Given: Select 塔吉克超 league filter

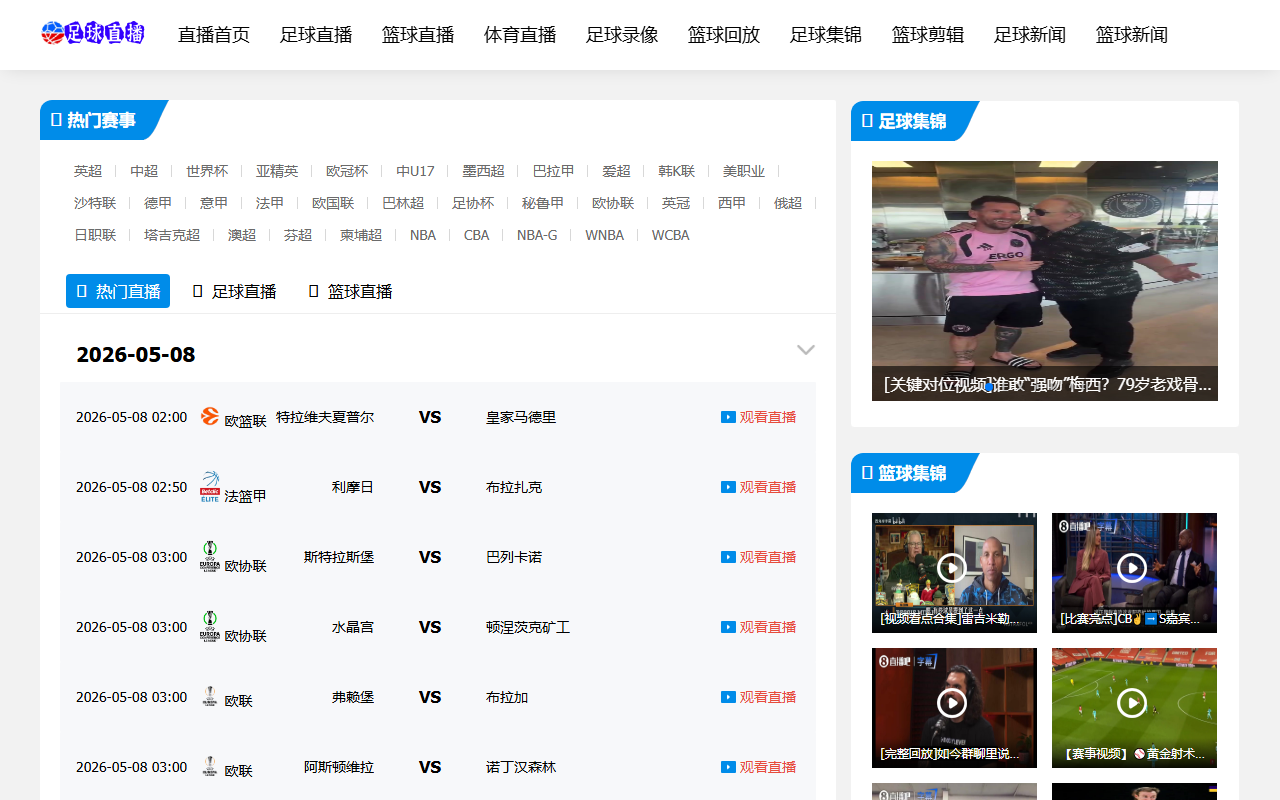Looking at the screenshot, I should pyautogui.click(x=172, y=235).
